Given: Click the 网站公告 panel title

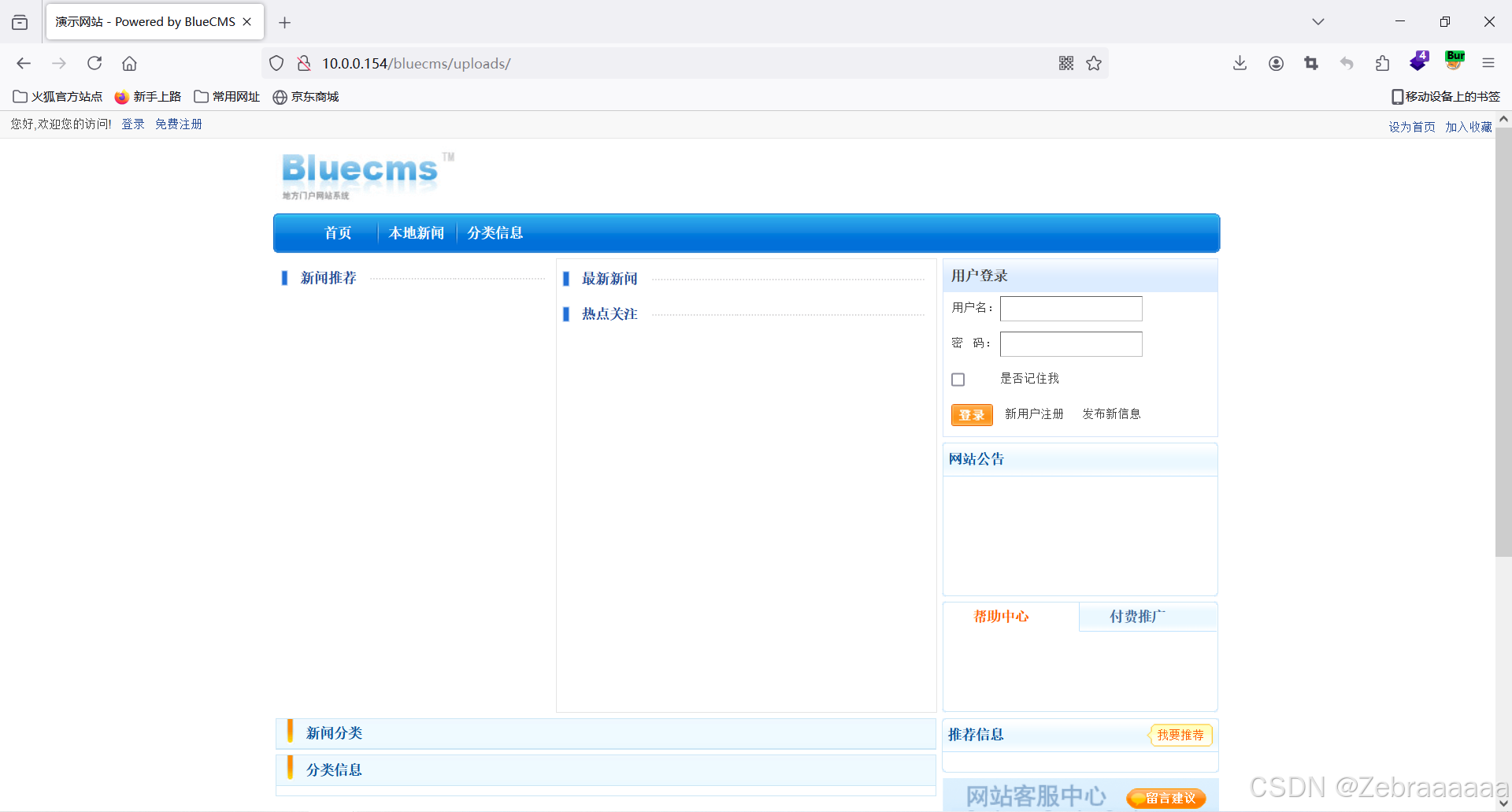Looking at the screenshot, I should [976, 459].
